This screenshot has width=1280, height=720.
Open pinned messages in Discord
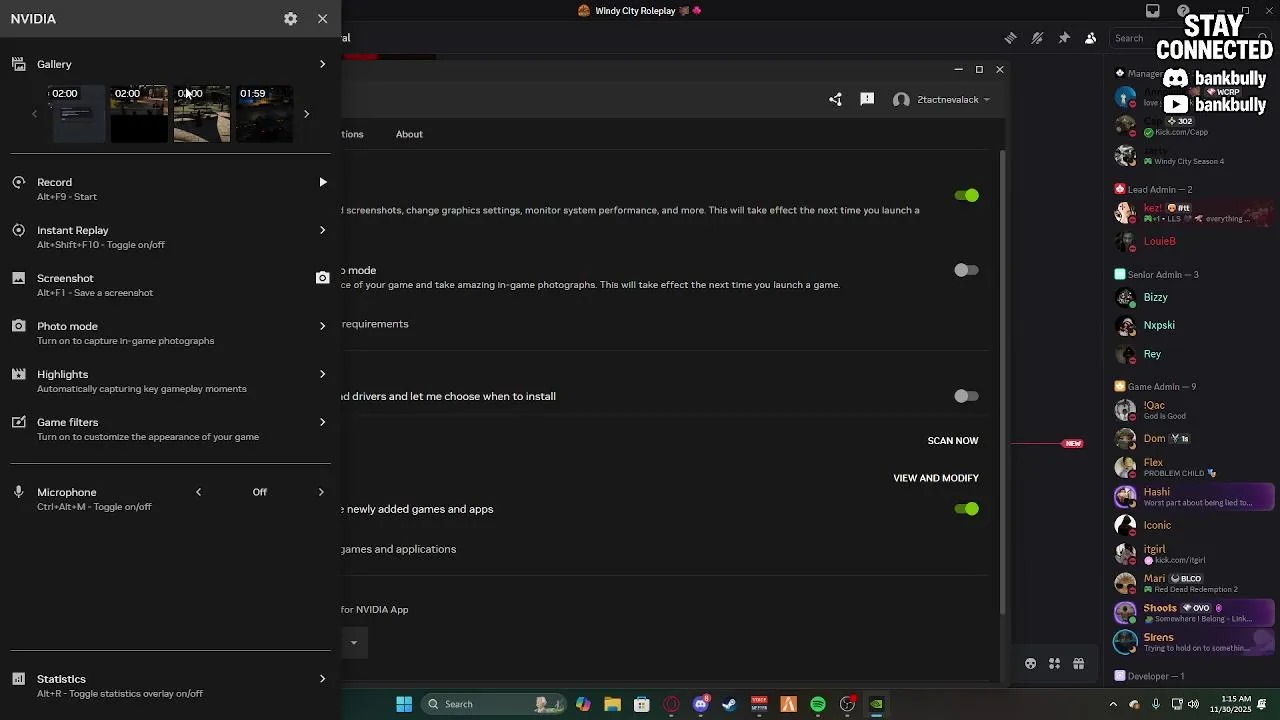[x=1064, y=38]
